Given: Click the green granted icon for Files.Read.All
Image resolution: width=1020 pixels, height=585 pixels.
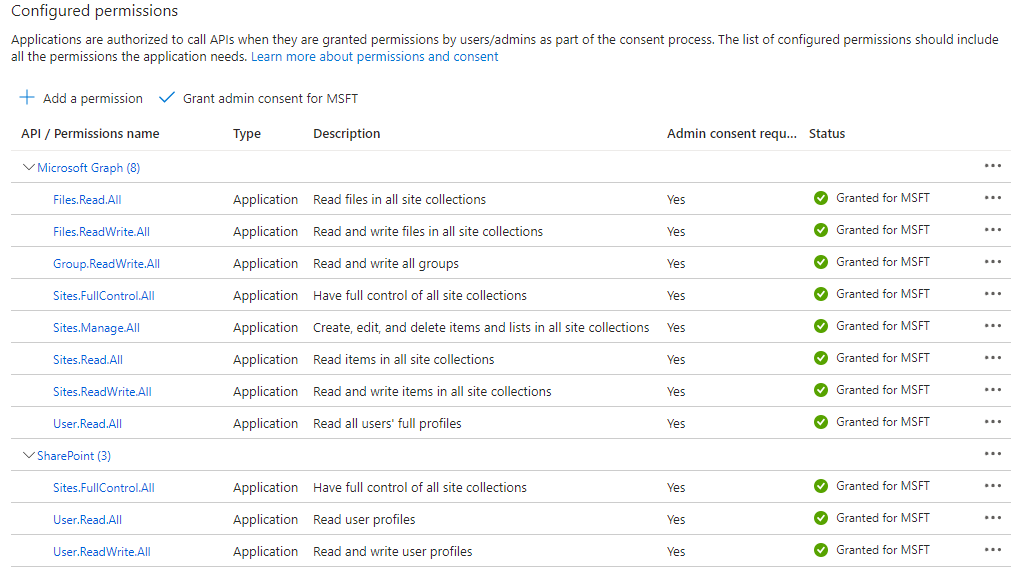Looking at the screenshot, I should [x=820, y=198].
